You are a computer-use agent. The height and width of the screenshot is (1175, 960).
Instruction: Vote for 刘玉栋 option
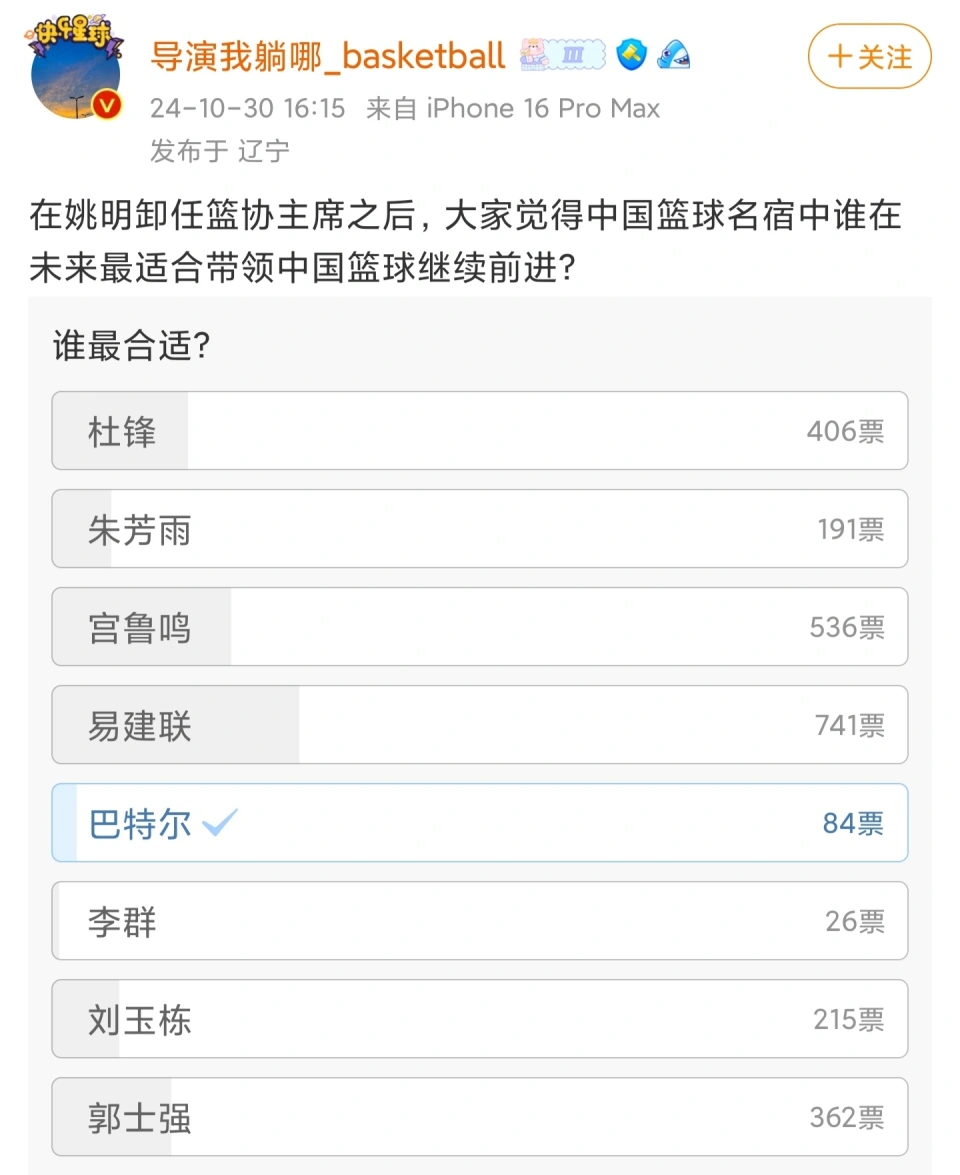[x=480, y=1019]
